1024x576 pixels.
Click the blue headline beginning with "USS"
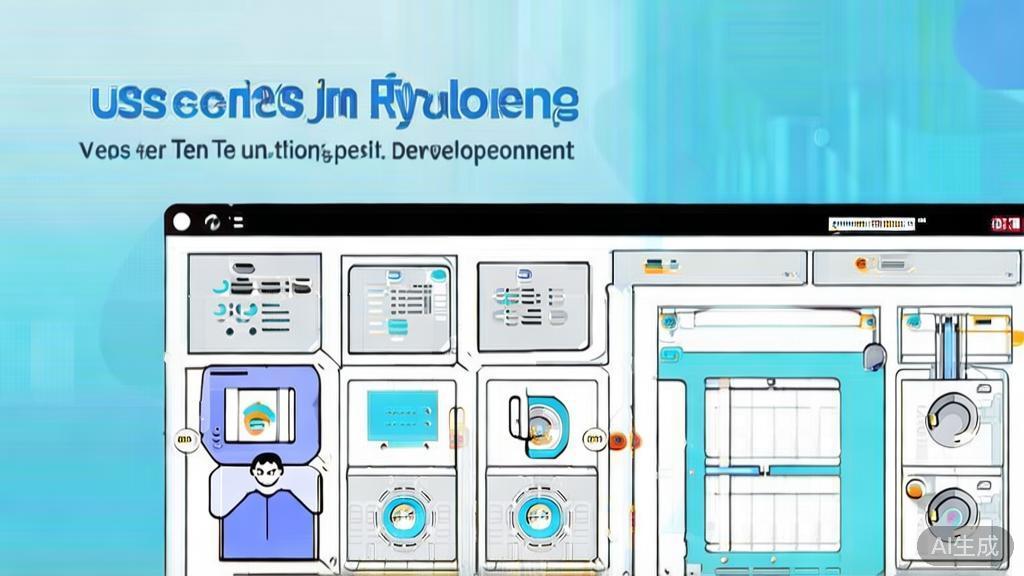[x=334, y=100]
